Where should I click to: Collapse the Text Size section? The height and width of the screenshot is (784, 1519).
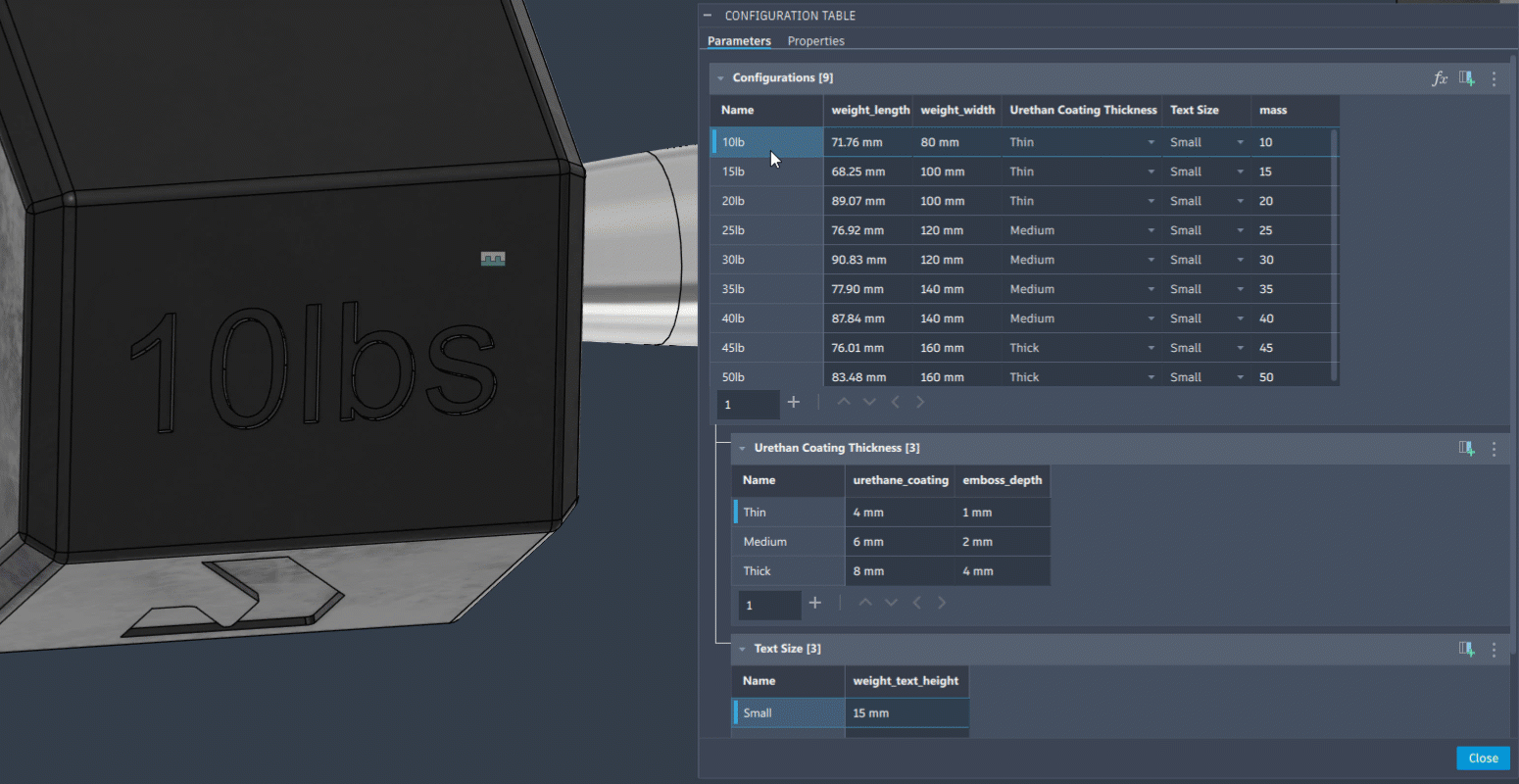tap(742, 649)
